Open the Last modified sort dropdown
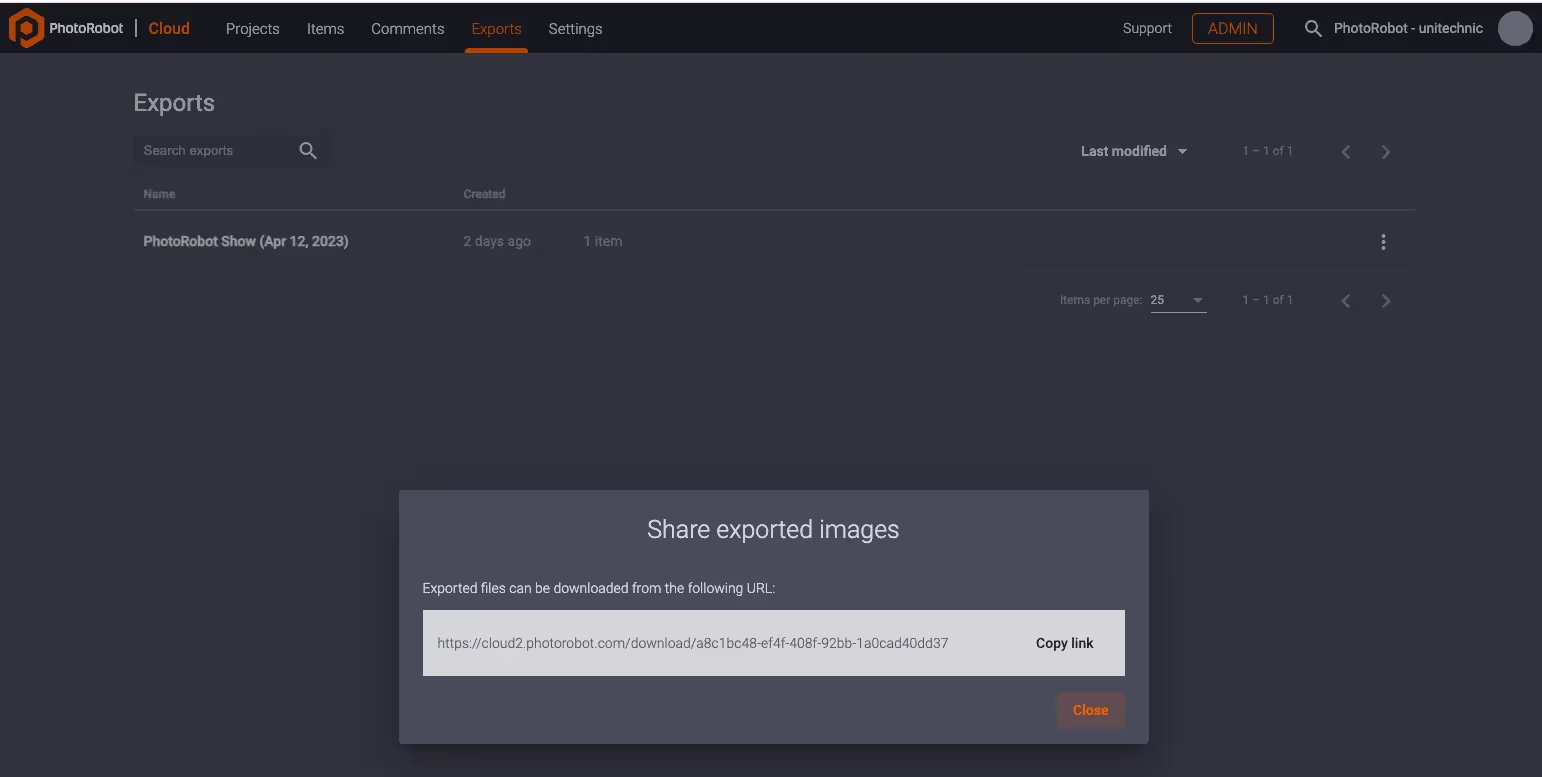This screenshot has width=1542, height=777. (x=1134, y=151)
